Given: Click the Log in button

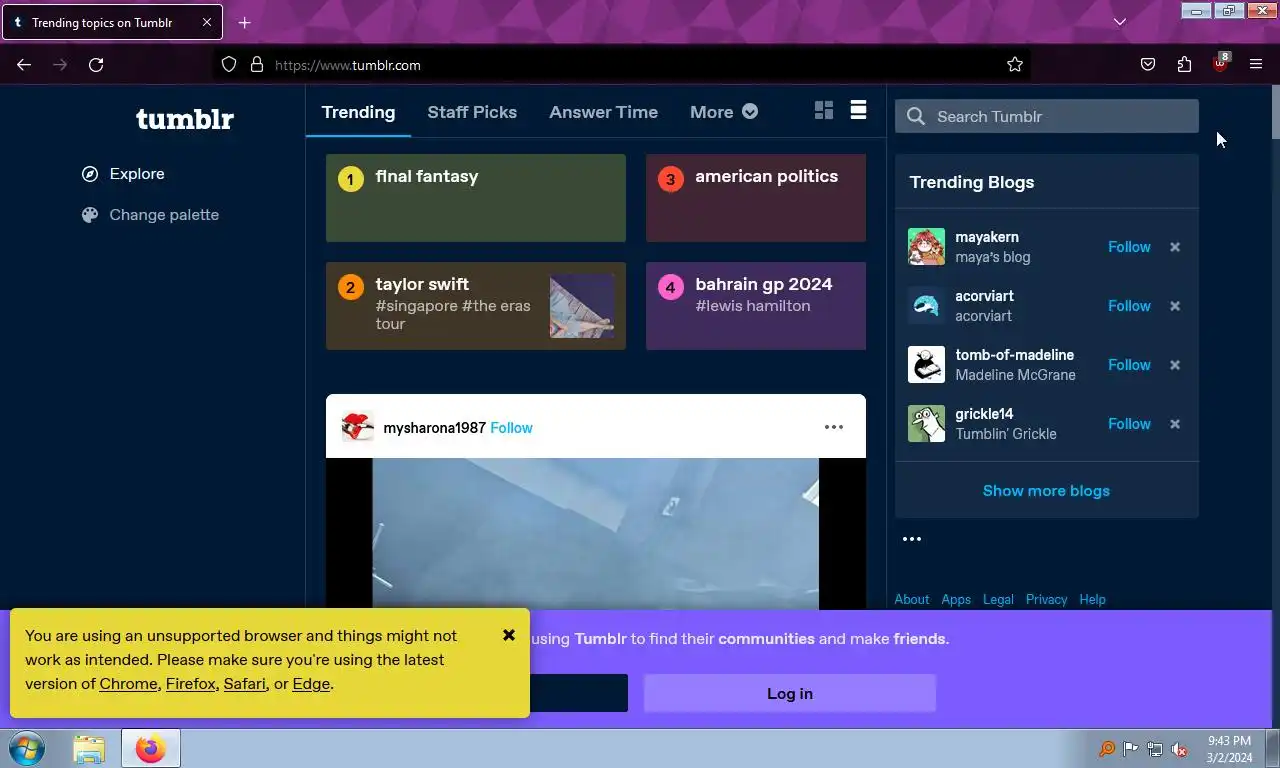Looking at the screenshot, I should click(x=790, y=693).
